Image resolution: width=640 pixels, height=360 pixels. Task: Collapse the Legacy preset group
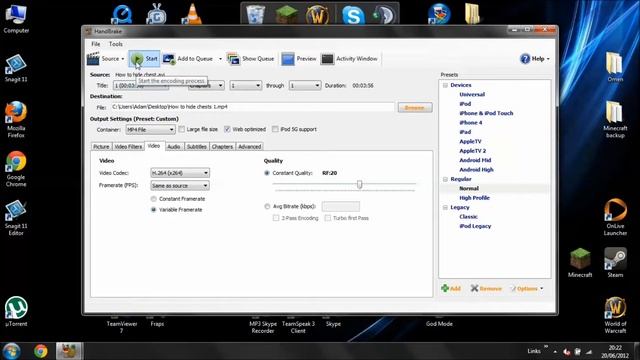(x=445, y=207)
